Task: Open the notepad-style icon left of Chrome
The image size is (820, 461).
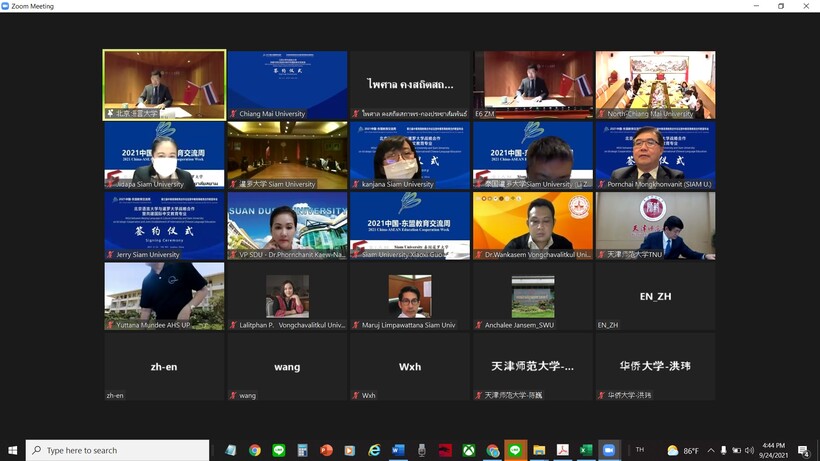Action: coord(231,450)
